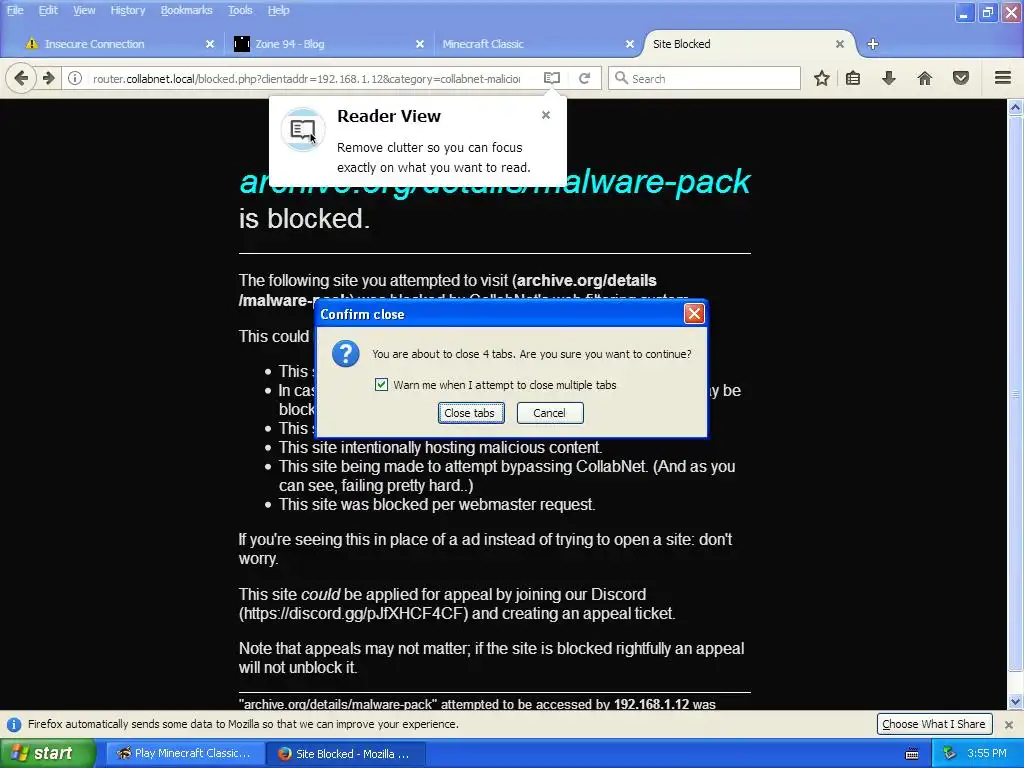The height and width of the screenshot is (768, 1024).
Task: Click 'This site was blocked per webmaster request.'
Action: [437, 504]
